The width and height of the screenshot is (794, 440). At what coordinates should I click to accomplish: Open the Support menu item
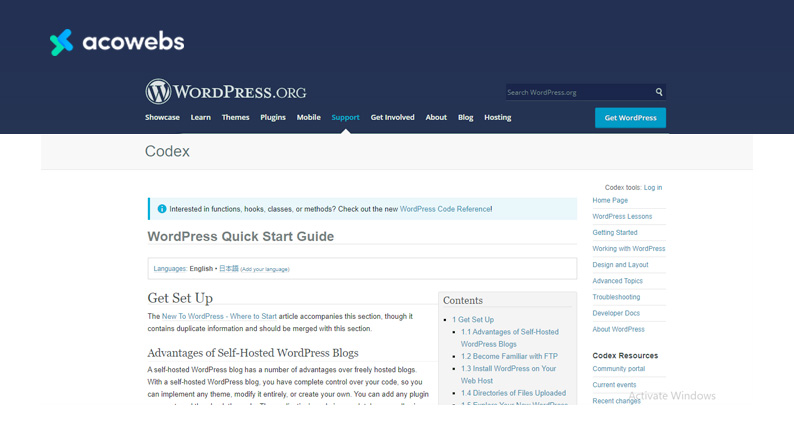tap(345, 117)
